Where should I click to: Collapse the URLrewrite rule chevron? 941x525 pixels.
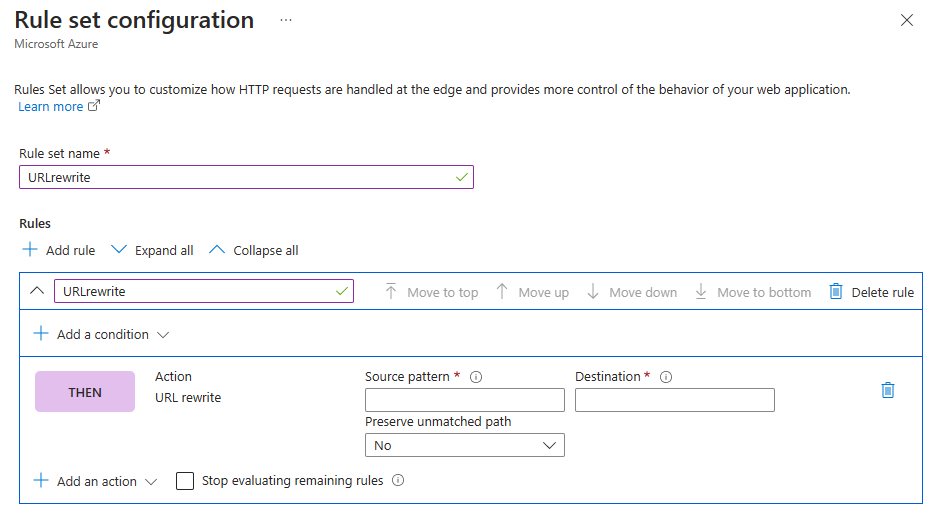click(x=37, y=291)
